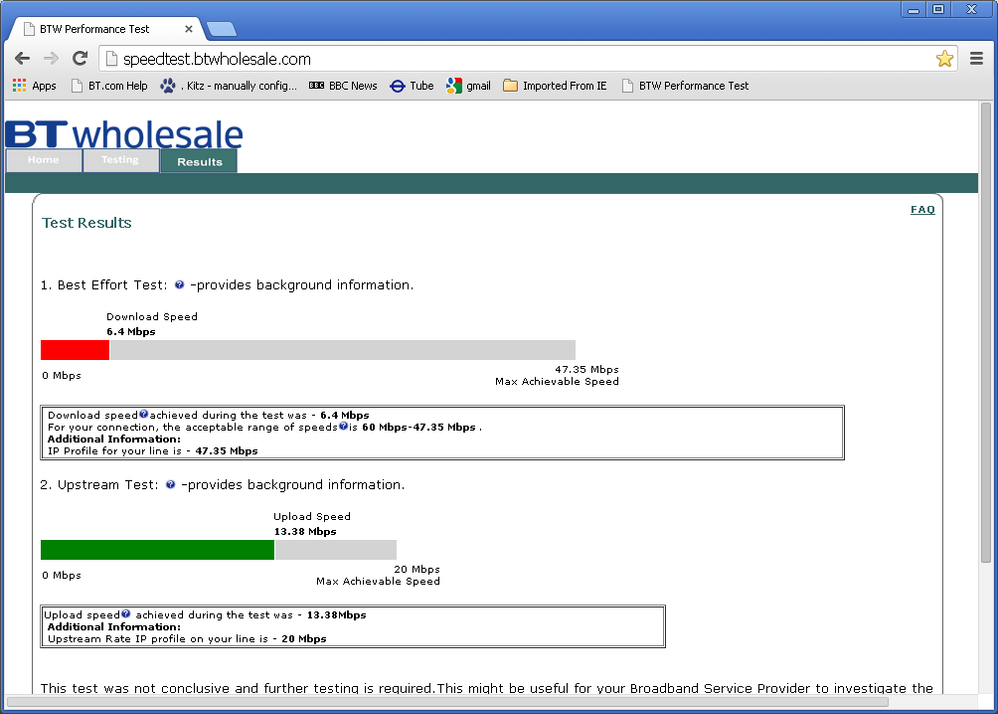Click the acceptable range 60 Mbps-47.35 Mbps text
This screenshot has width=998, height=714.
point(419,427)
